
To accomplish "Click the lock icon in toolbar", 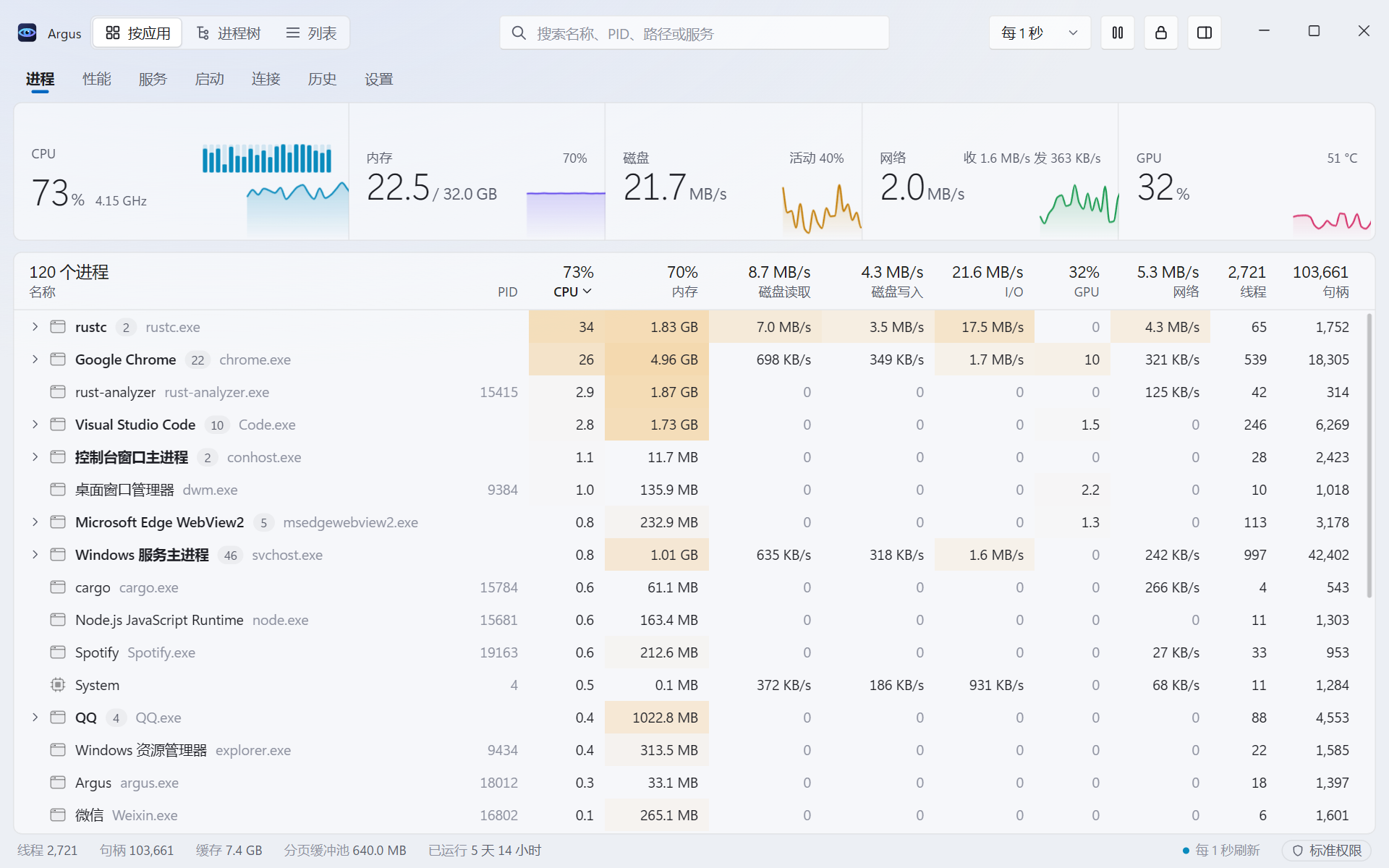I will (1161, 33).
